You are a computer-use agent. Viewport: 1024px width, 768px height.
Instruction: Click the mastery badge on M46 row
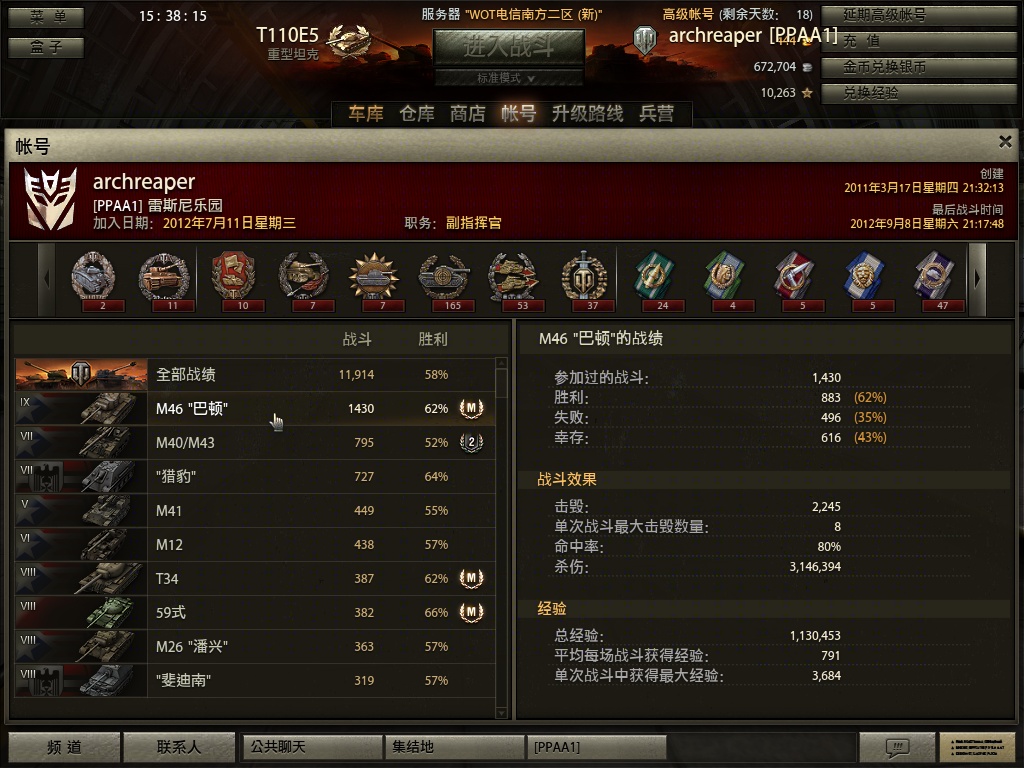point(472,409)
